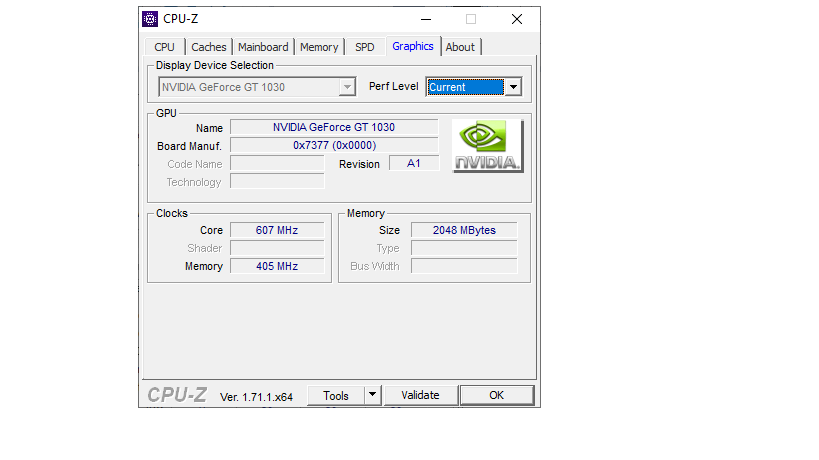This screenshot has height=460, width=819.
Task: Click the empty Bus Width field
Action: [x=464, y=266]
